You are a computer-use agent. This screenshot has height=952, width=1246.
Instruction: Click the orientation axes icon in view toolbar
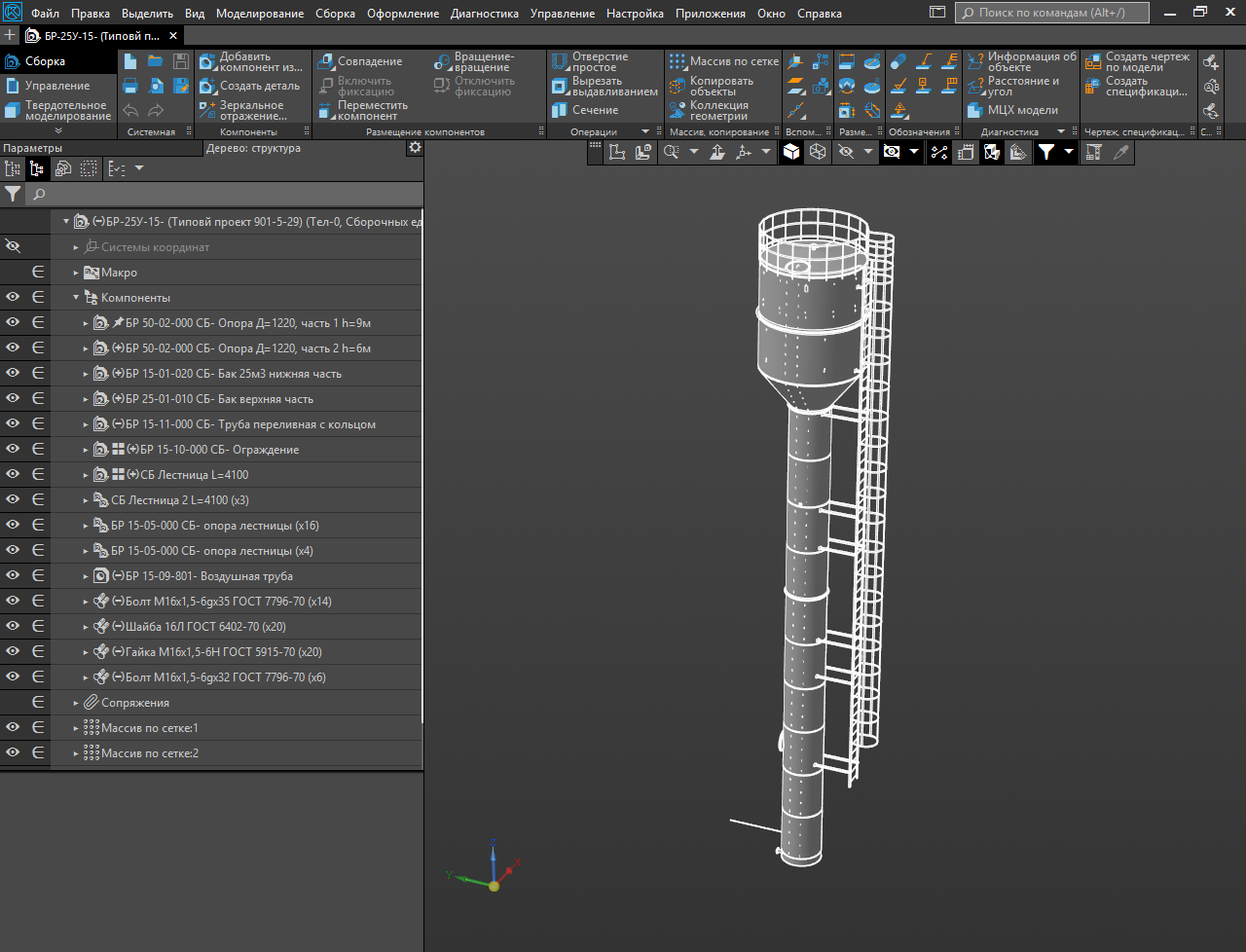(x=745, y=152)
